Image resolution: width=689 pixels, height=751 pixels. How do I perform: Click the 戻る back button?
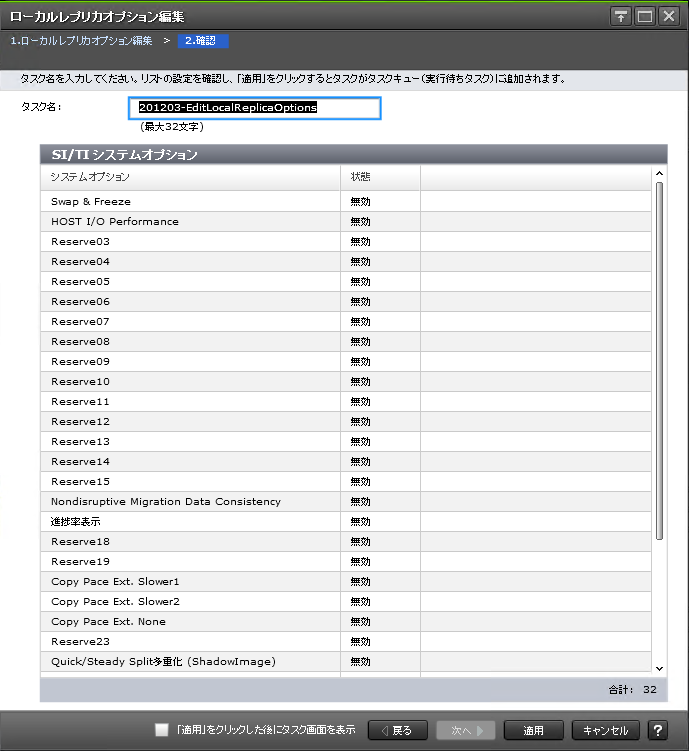397,730
